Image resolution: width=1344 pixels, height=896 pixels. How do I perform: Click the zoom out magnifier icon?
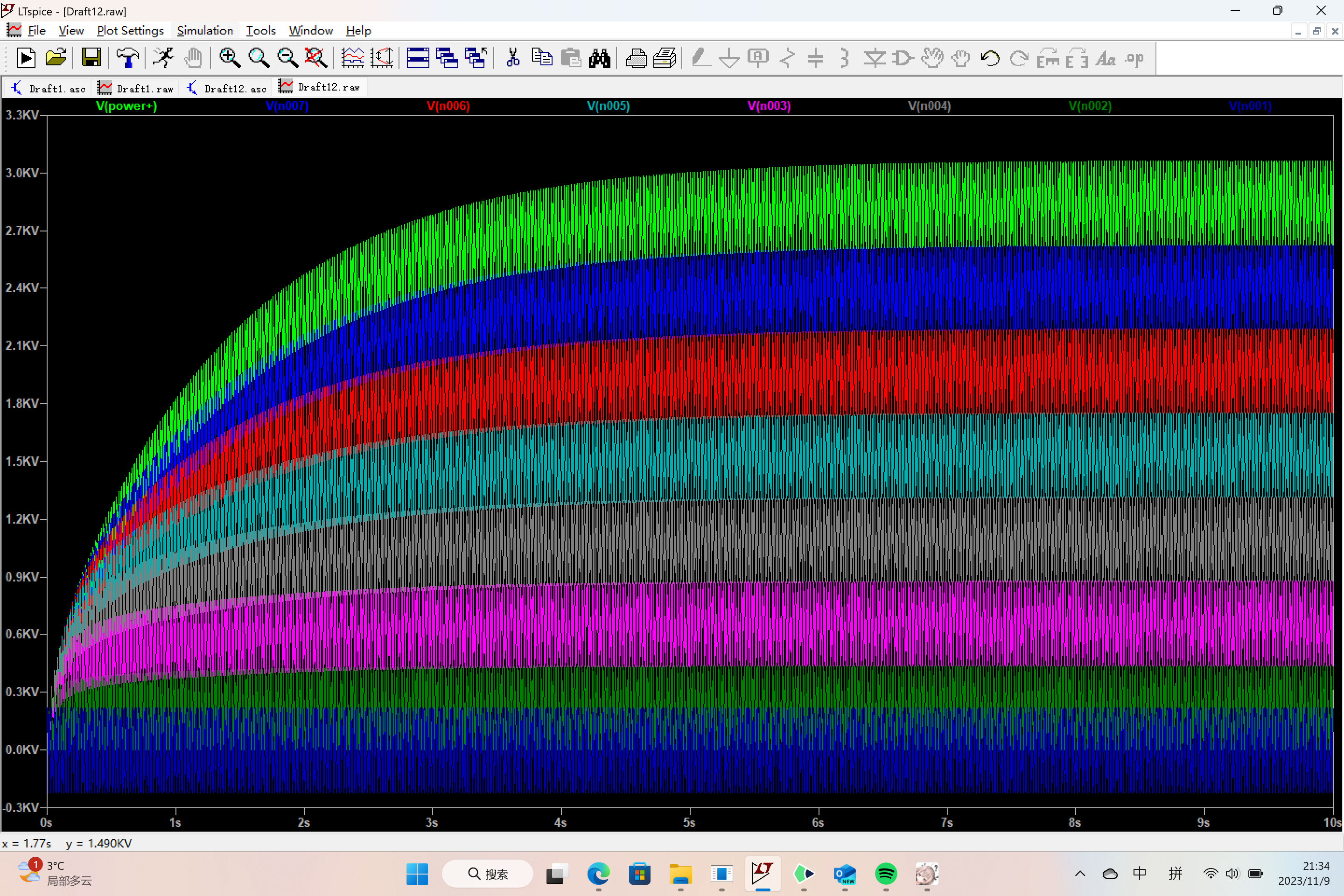click(287, 58)
